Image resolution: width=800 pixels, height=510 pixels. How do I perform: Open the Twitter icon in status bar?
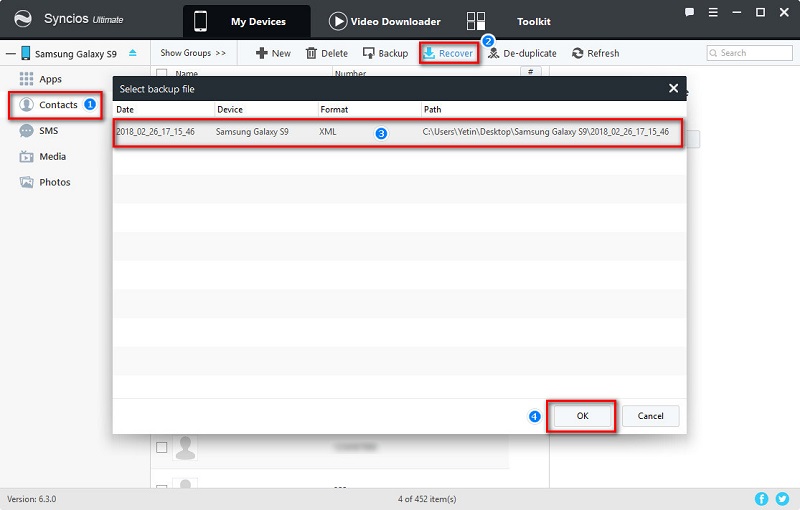coord(782,499)
